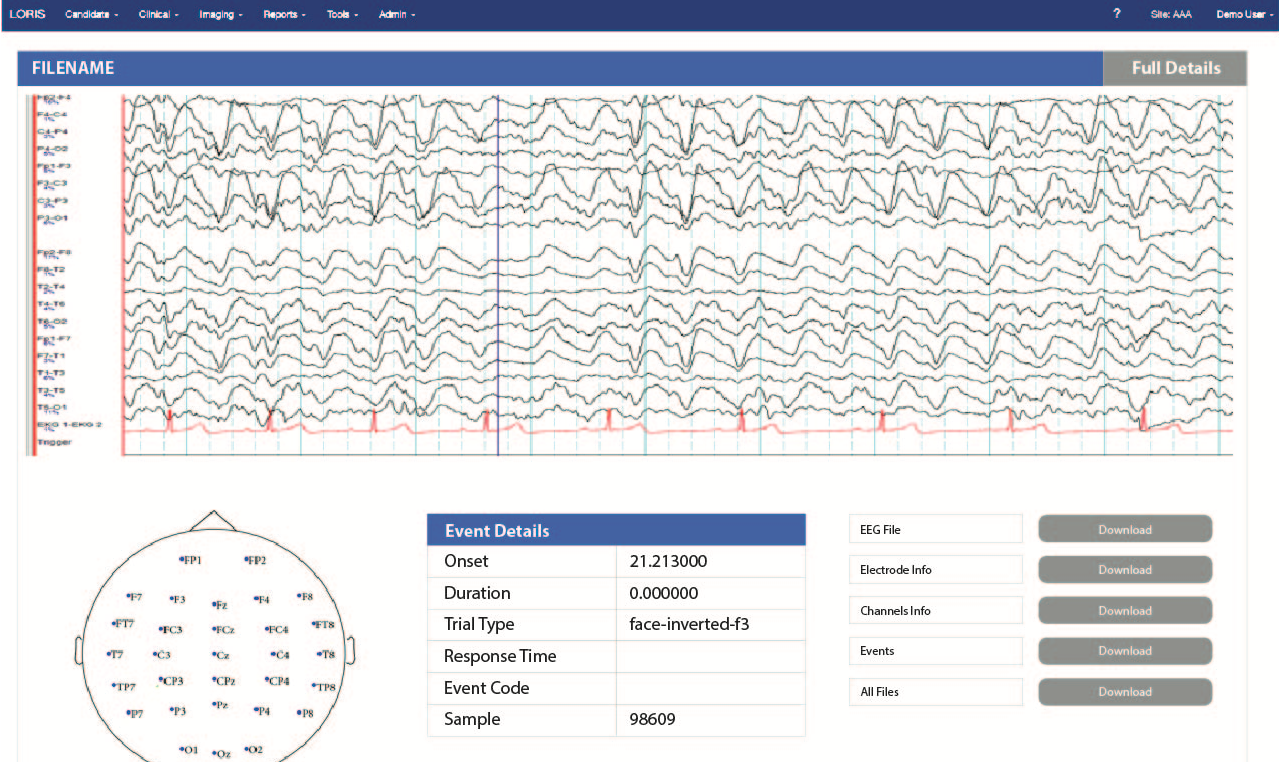Click the Full Details button
This screenshot has width=1279, height=762.
point(1175,68)
